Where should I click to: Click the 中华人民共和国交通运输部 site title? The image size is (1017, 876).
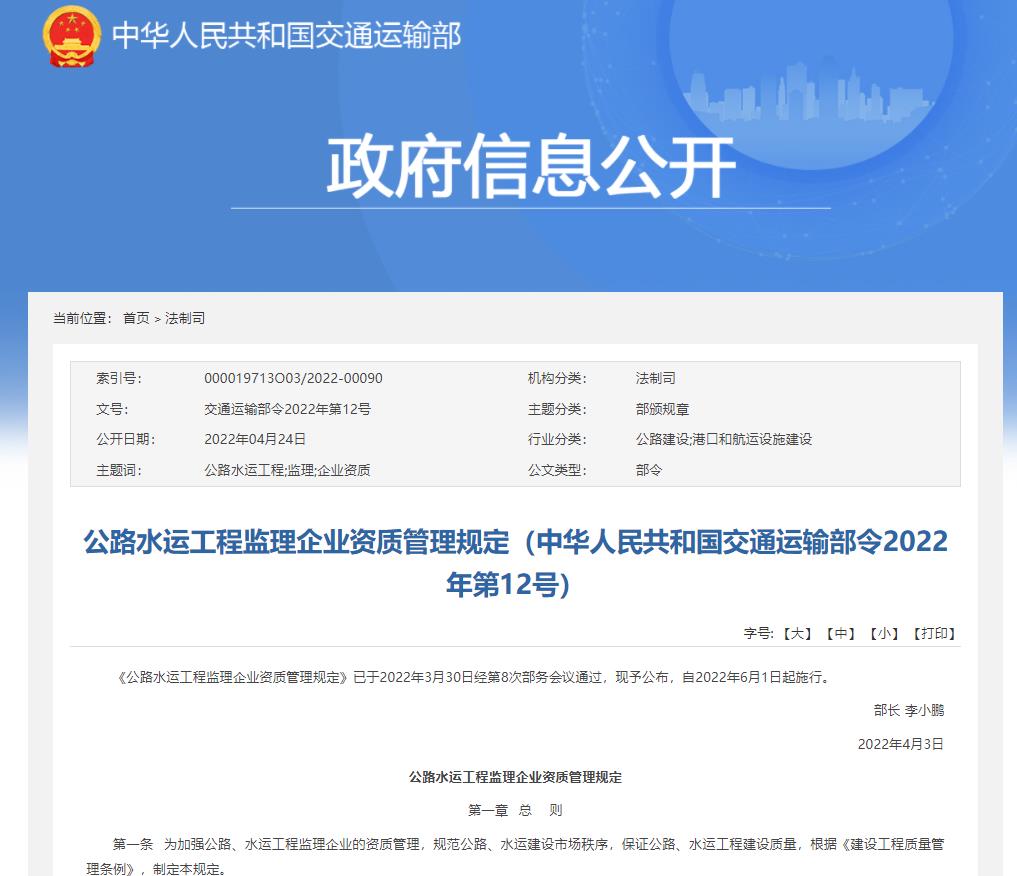point(286,36)
